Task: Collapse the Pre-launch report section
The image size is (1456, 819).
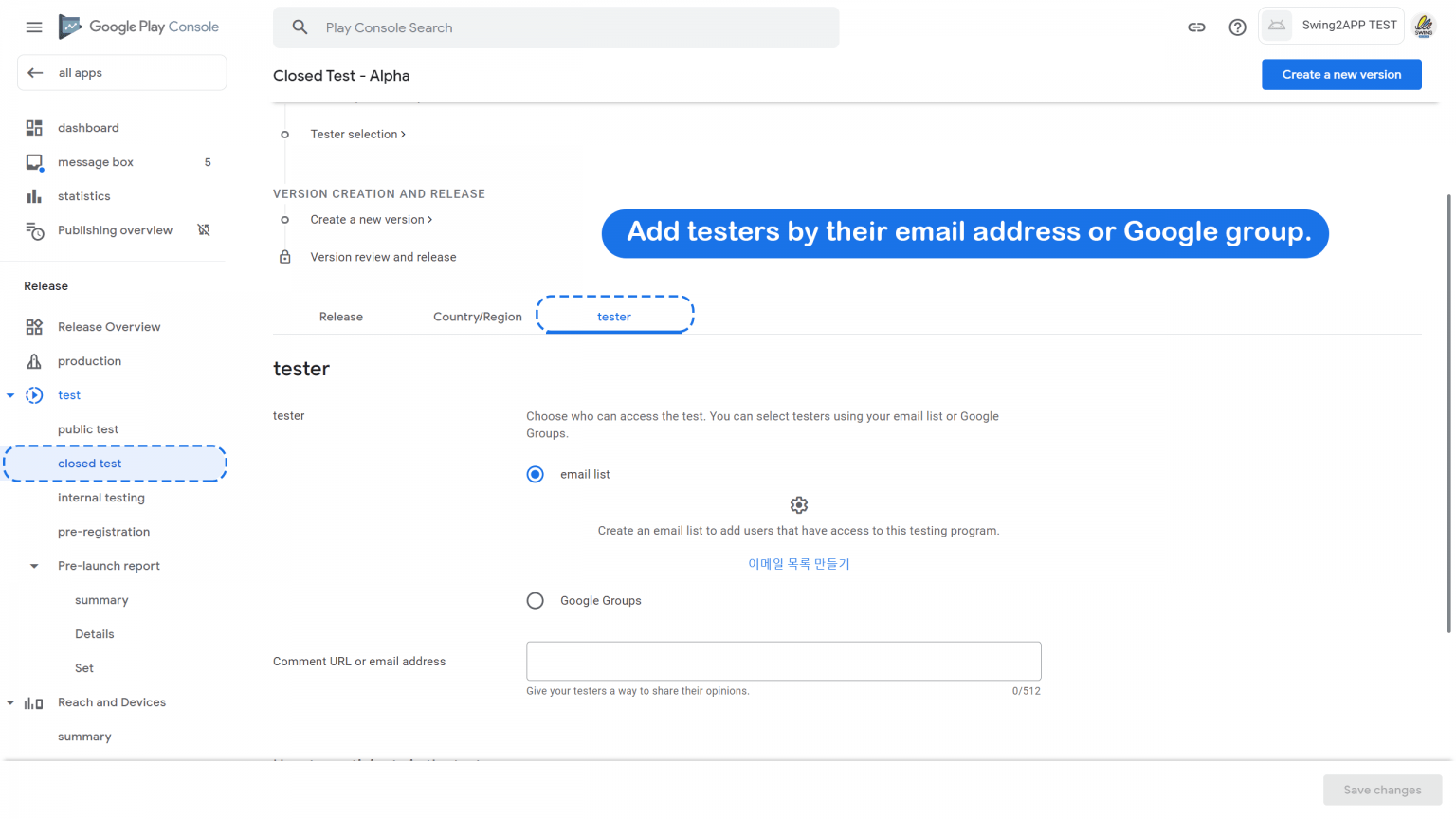Action: click(x=34, y=565)
